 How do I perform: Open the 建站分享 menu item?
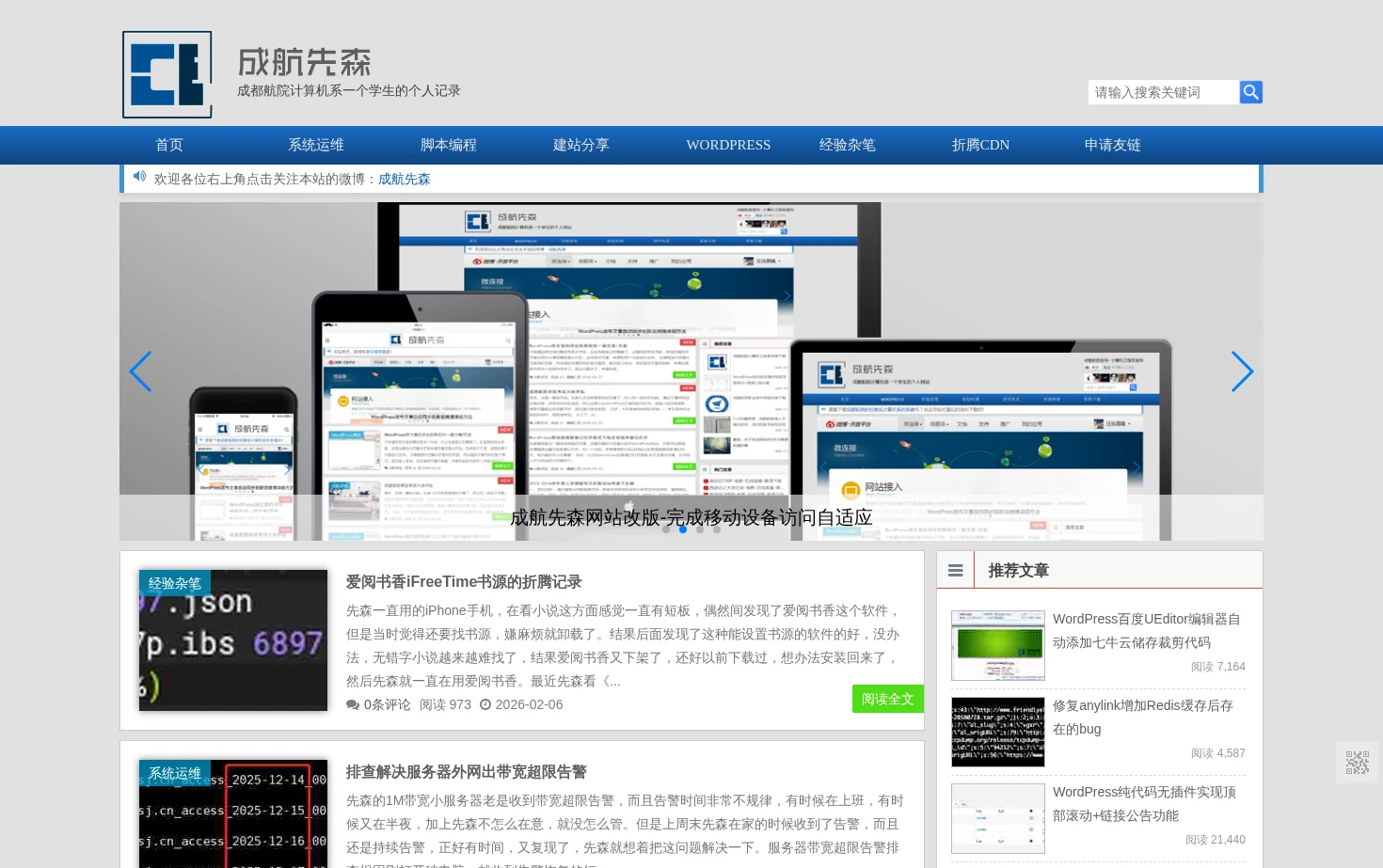581,145
